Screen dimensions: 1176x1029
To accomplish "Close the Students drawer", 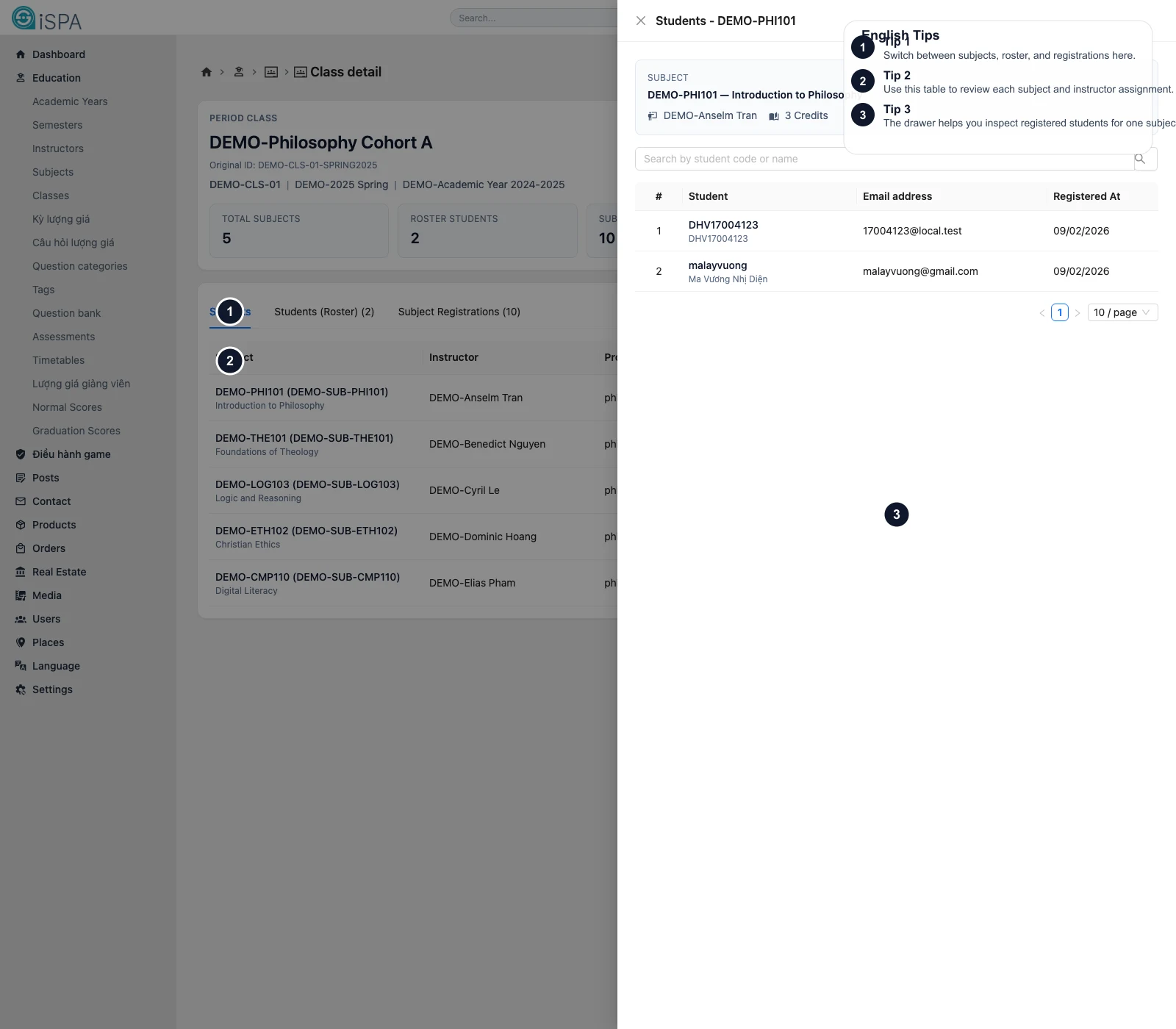I will 641,21.
